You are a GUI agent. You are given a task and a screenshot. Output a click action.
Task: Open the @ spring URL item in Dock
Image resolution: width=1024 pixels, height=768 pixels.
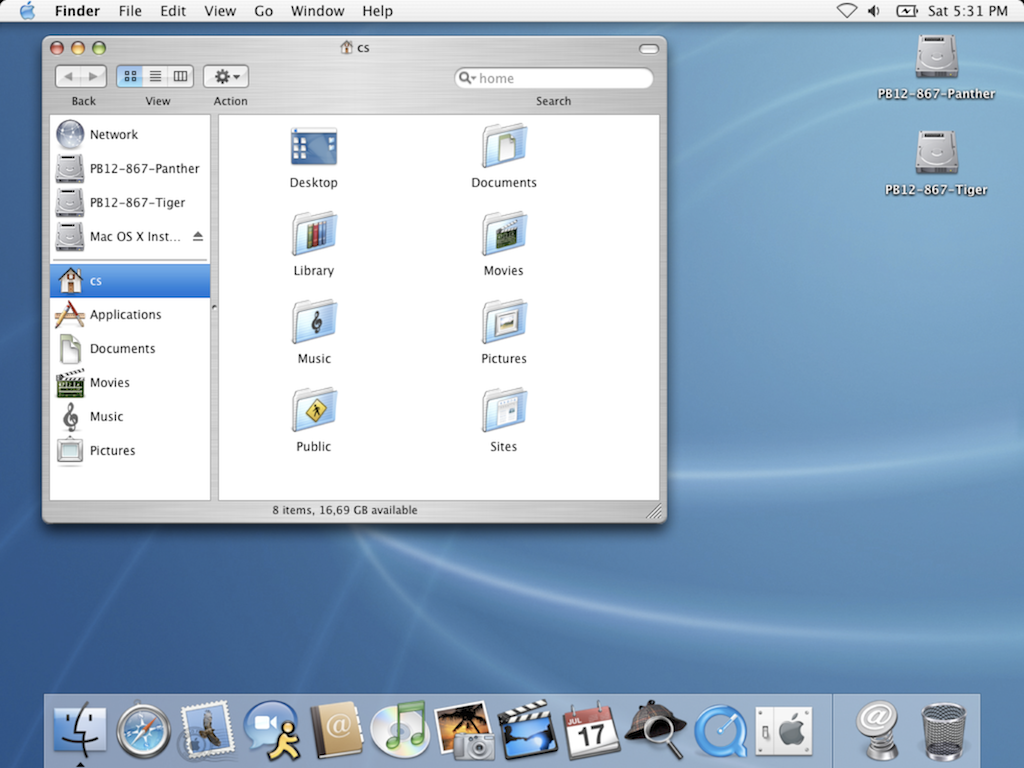pos(878,730)
